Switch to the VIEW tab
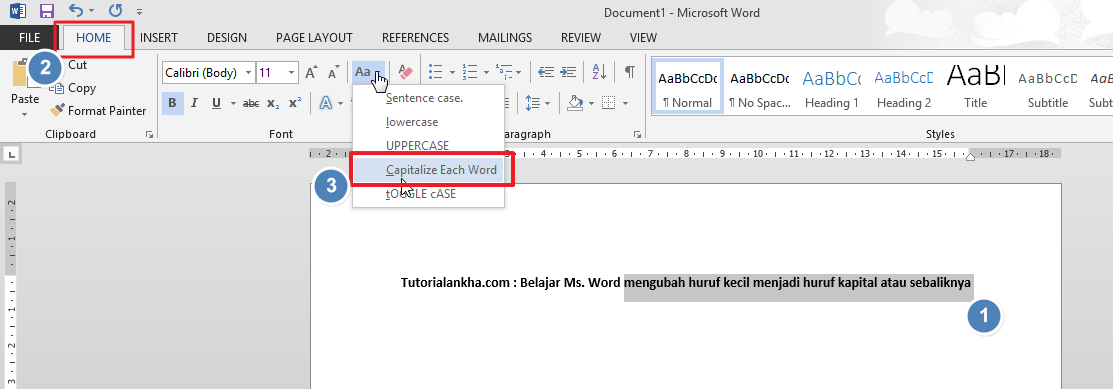Image resolution: width=1113 pixels, height=389 pixels. (643, 38)
